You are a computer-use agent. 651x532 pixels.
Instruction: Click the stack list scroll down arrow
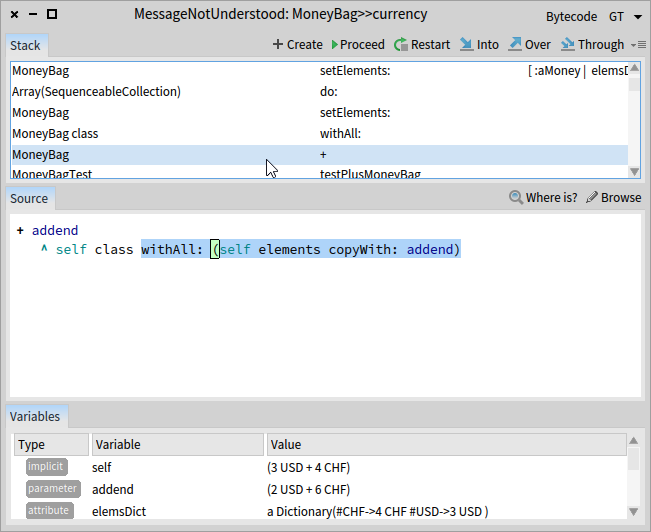pyautogui.click(x=634, y=172)
